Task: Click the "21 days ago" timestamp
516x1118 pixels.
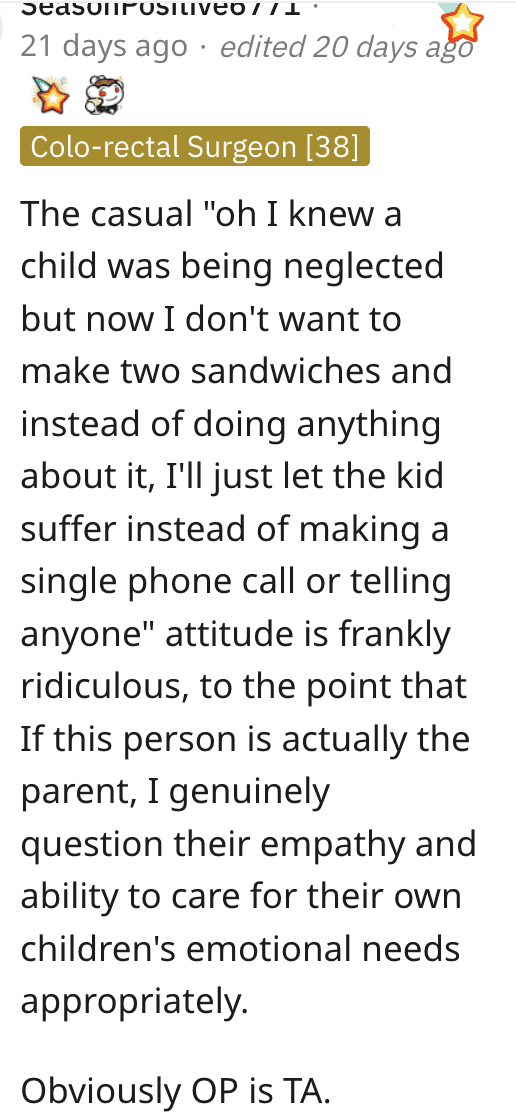Action: point(103,47)
